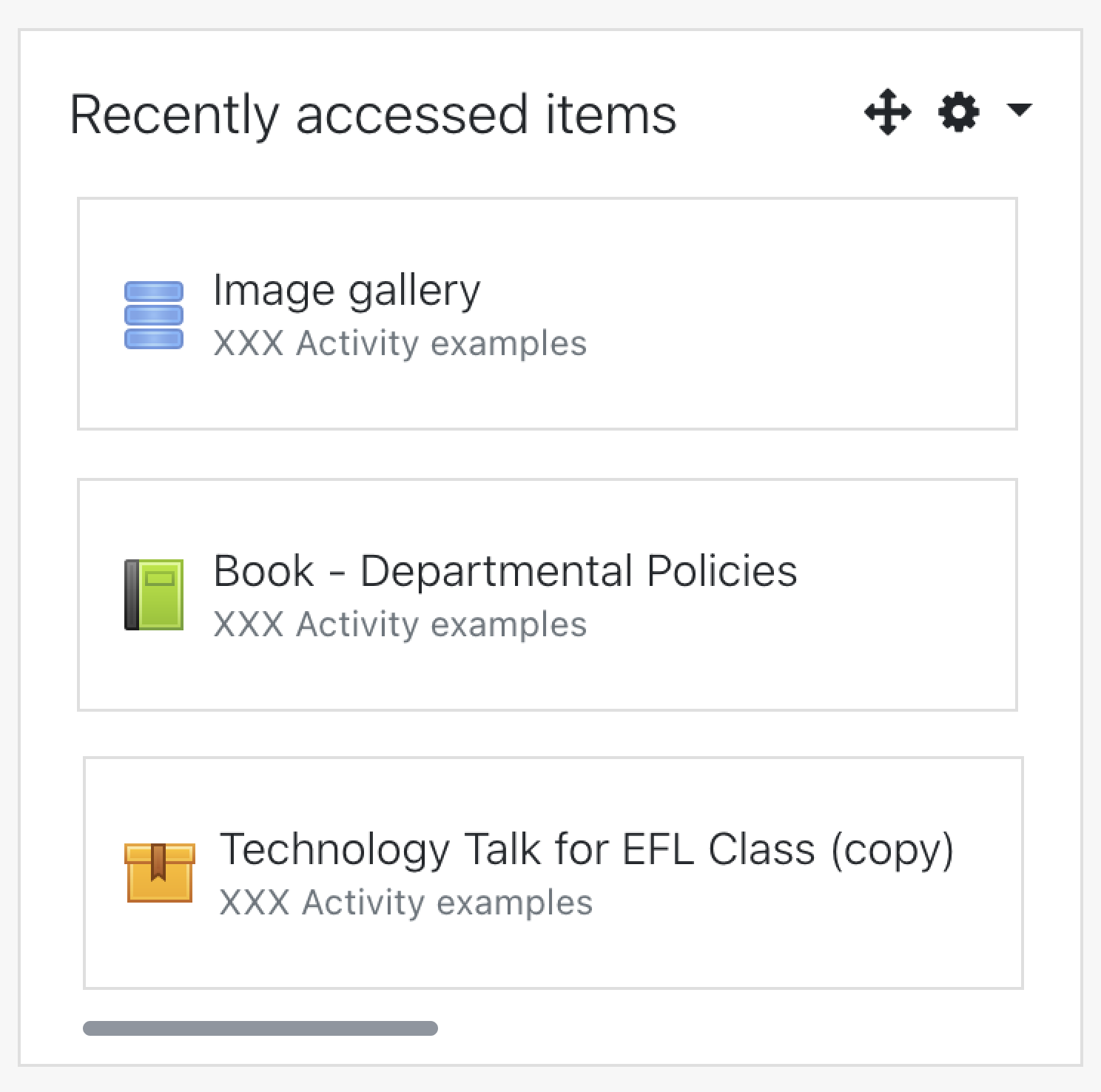
Task: Click the horizontal scrollbar thumb
Action: (260, 1028)
